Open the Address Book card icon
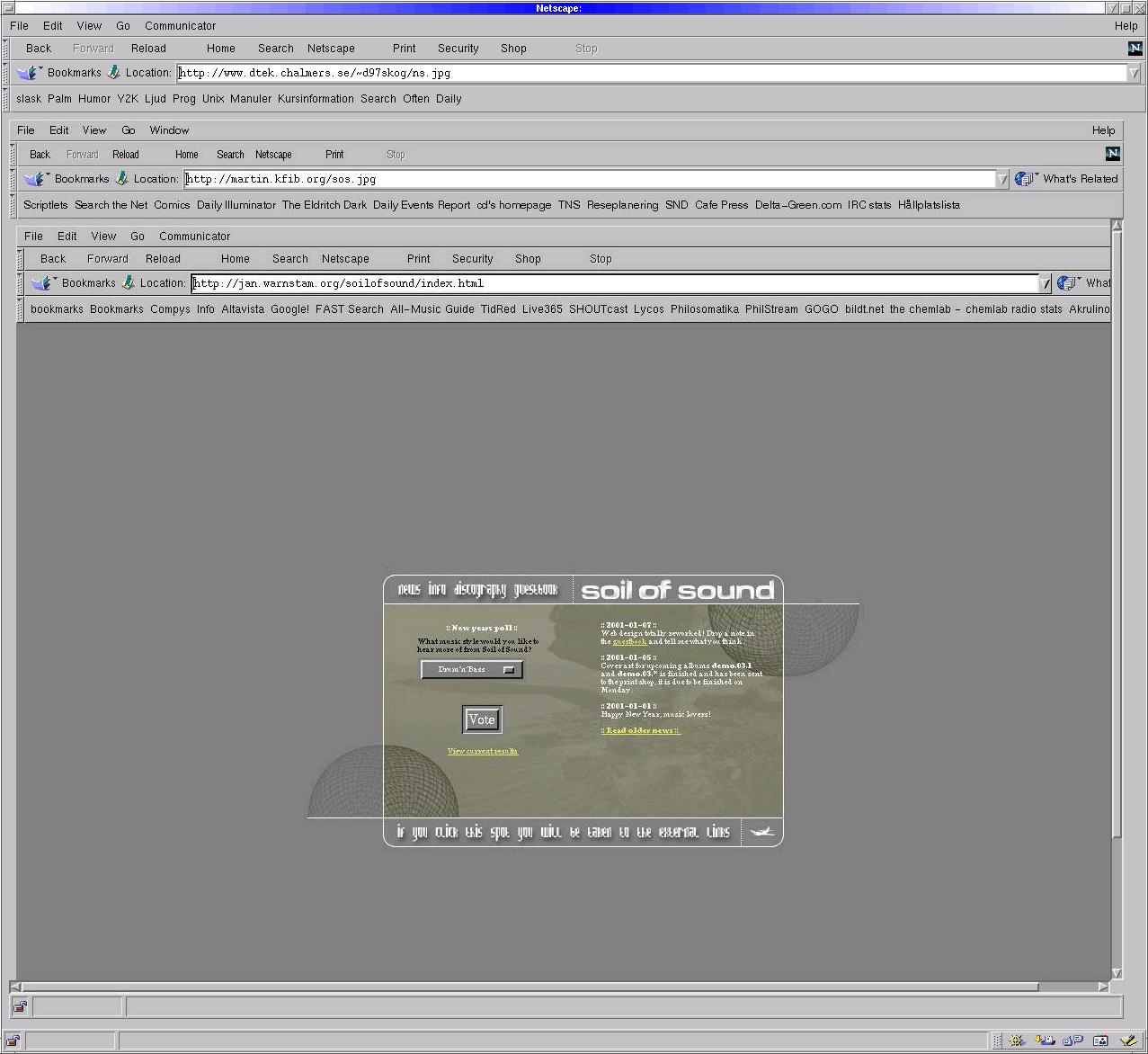The width and height of the screenshot is (1148, 1054). pos(1100,1041)
